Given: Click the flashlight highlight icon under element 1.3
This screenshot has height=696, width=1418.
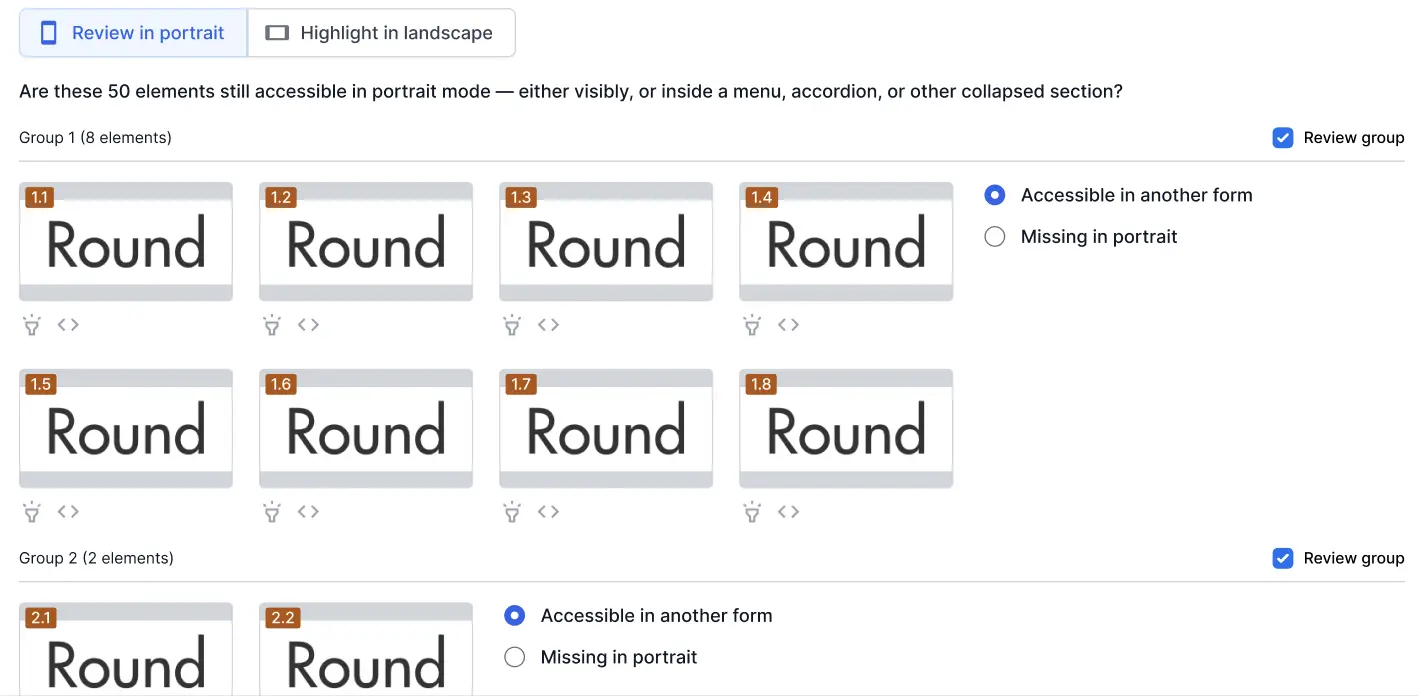Looking at the screenshot, I should pos(512,325).
